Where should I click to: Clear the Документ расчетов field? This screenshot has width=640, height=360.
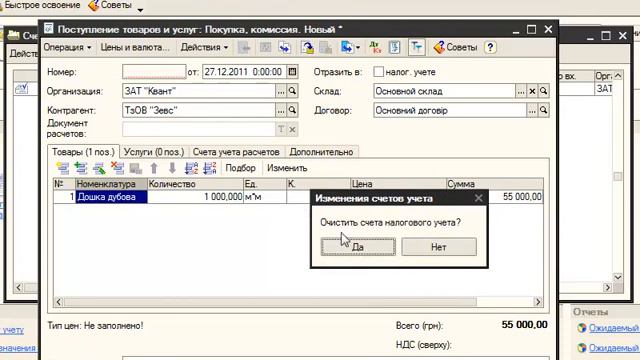coord(292,129)
